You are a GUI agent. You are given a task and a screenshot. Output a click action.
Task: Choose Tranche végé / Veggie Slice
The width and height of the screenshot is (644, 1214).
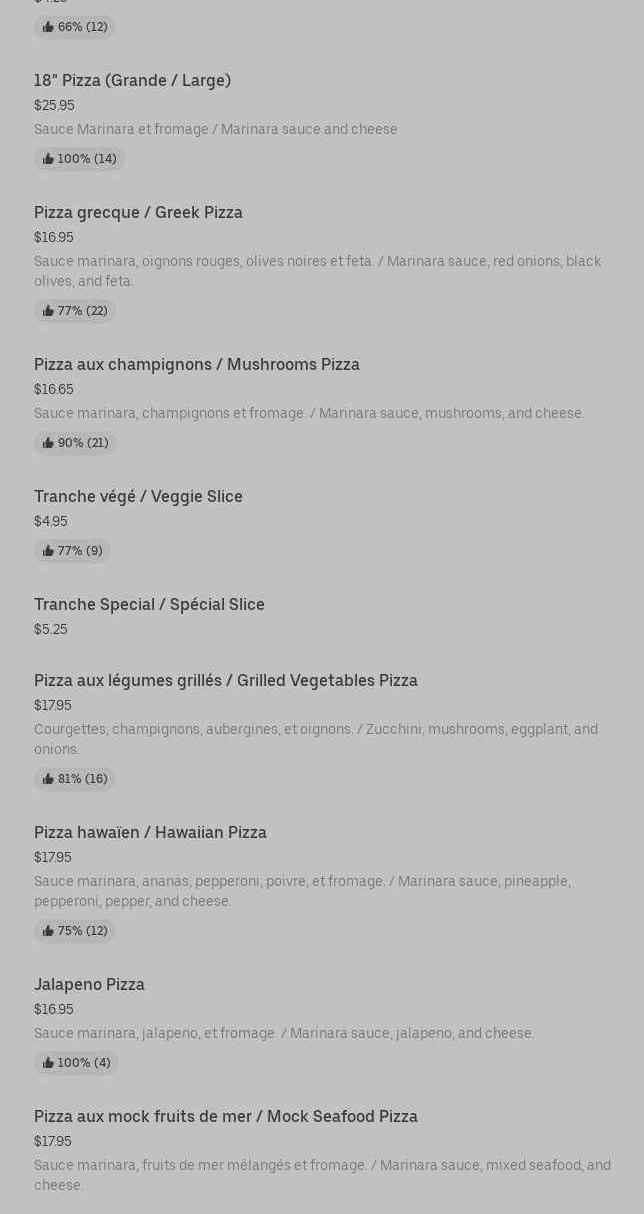[x=138, y=496]
